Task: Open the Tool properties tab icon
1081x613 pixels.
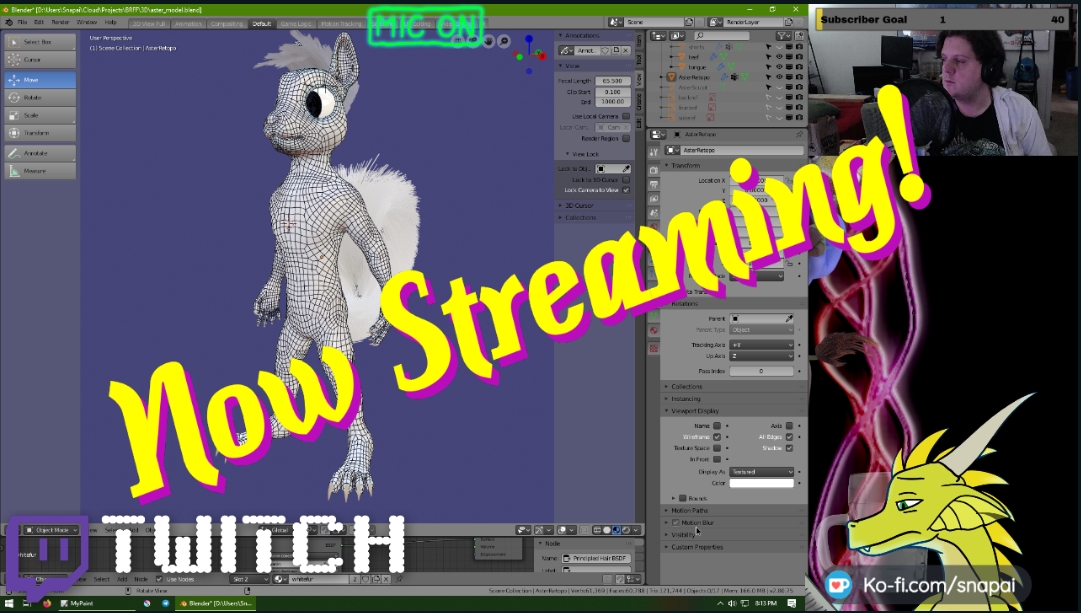Action: click(654, 152)
